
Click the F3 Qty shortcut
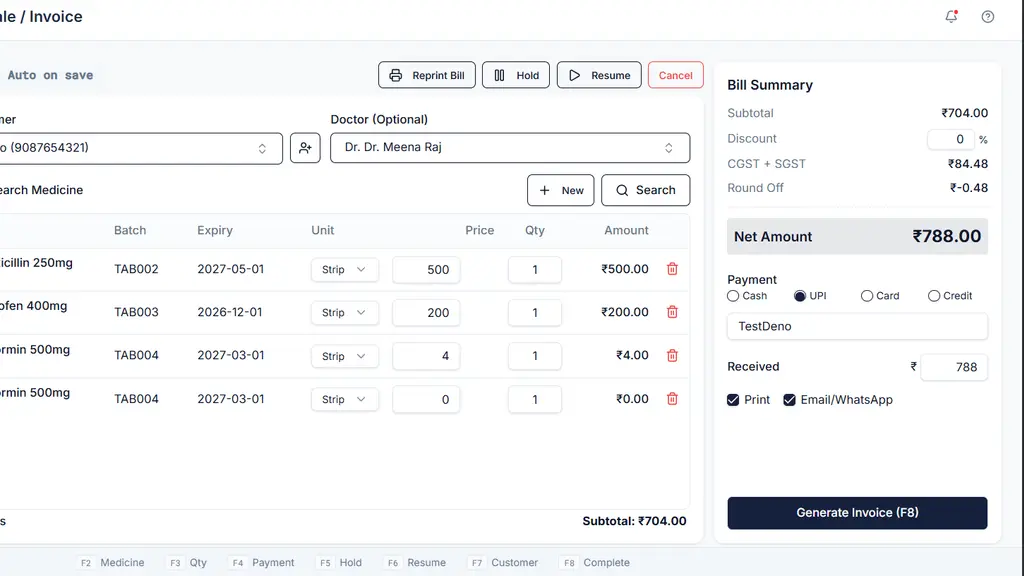coord(186,563)
